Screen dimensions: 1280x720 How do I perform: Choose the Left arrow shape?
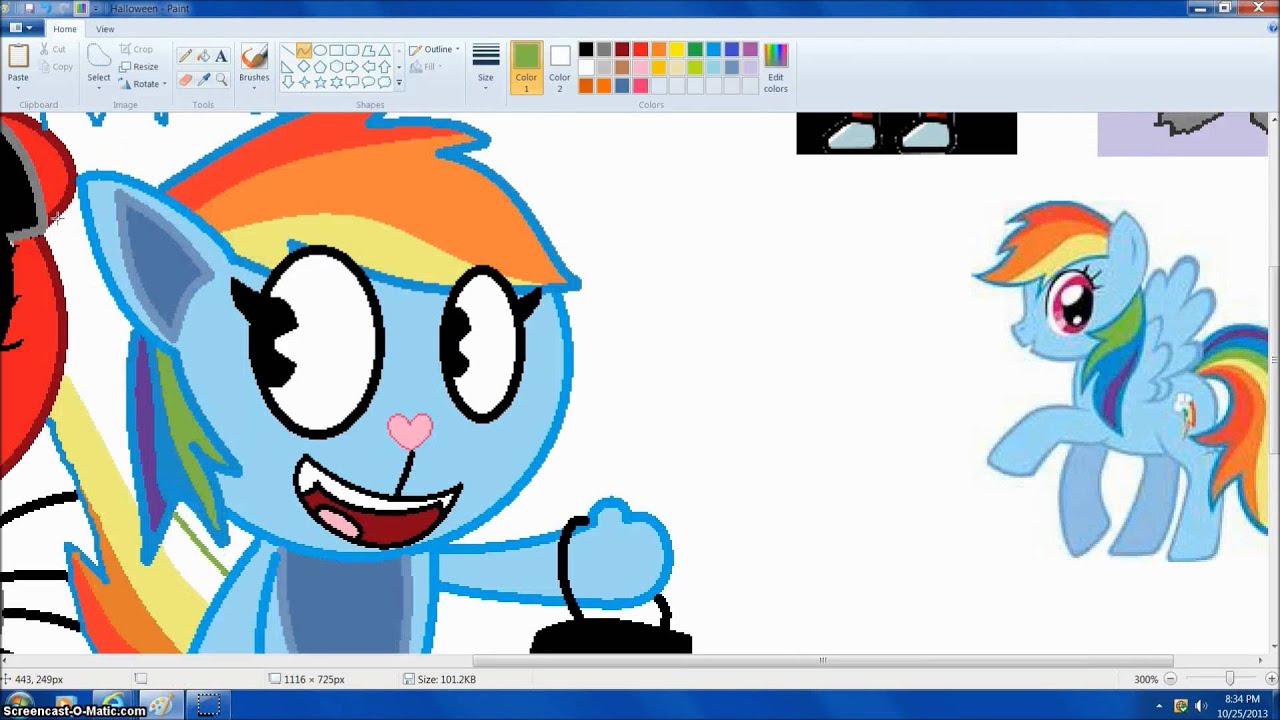pos(368,66)
